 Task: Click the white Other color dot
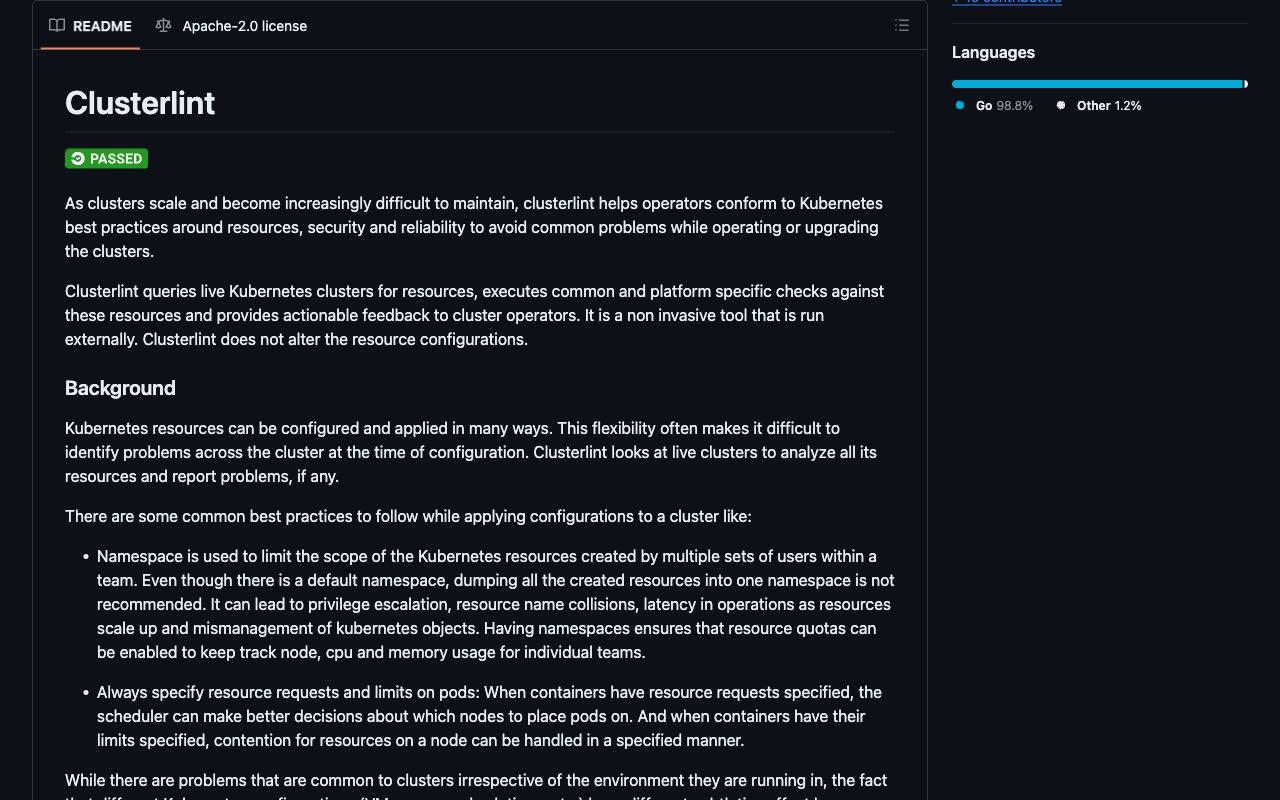tap(1061, 105)
